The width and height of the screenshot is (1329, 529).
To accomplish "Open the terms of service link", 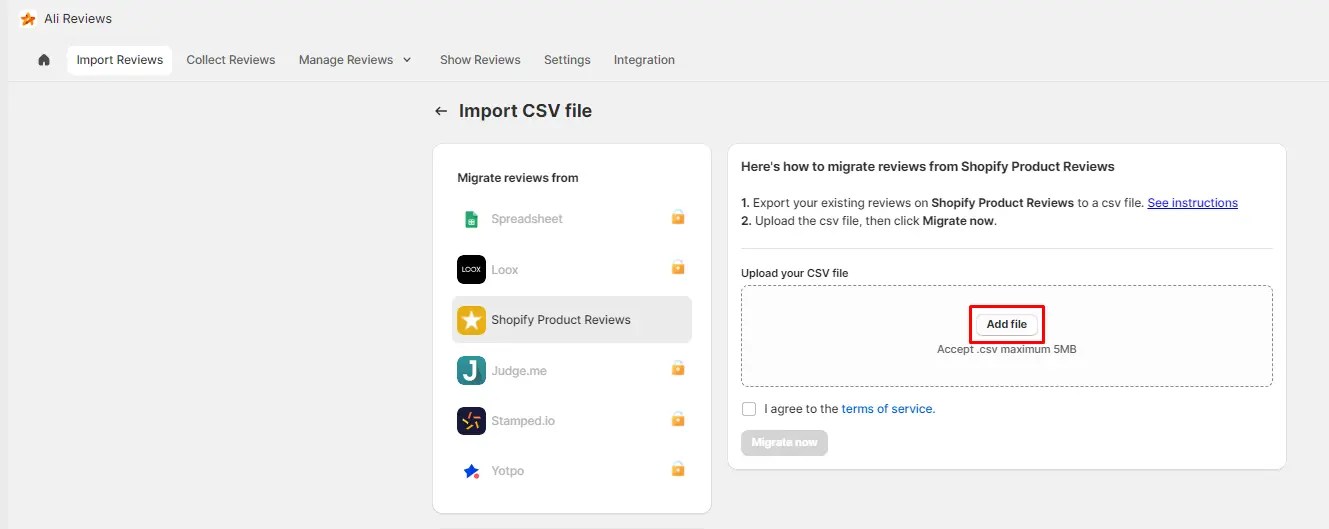I will click(x=888, y=409).
